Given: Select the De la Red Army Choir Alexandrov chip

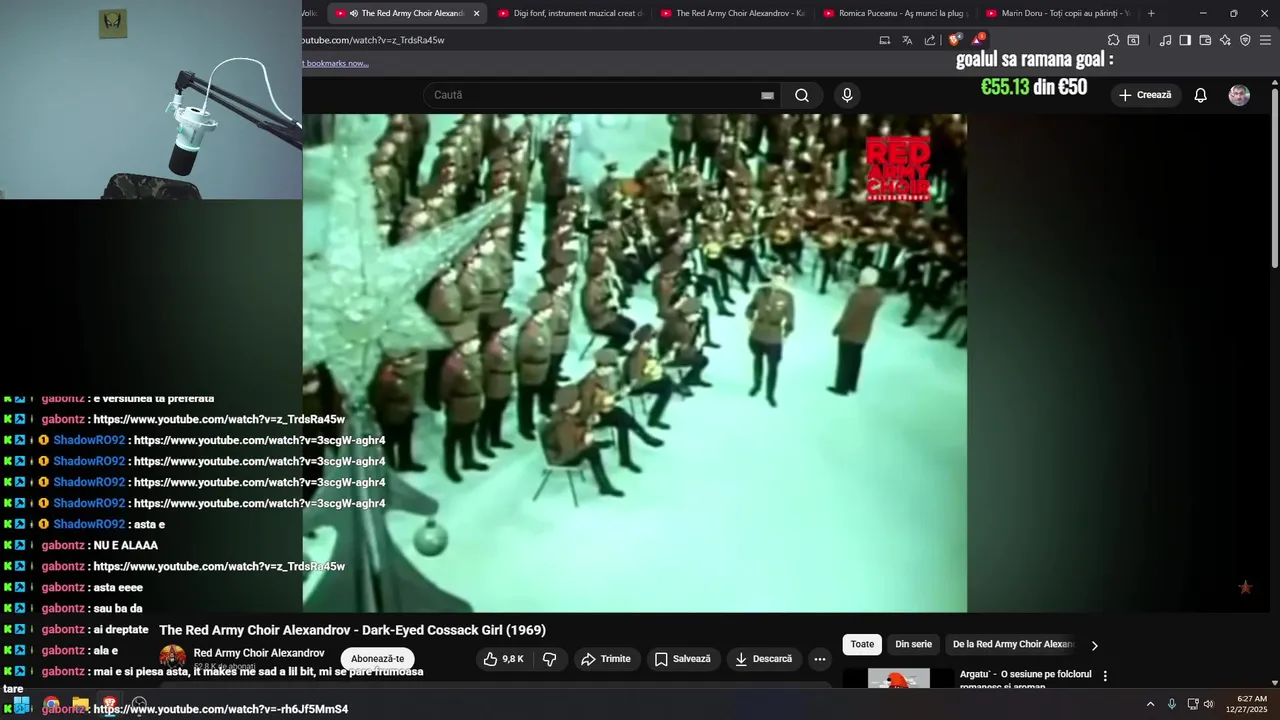Looking at the screenshot, I should [1013, 645].
